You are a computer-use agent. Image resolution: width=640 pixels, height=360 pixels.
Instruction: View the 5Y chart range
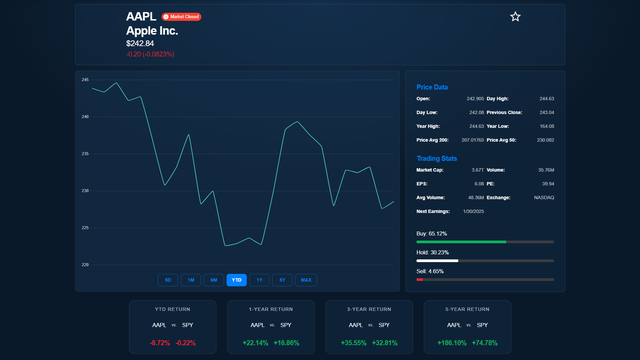[x=282, y=280]
